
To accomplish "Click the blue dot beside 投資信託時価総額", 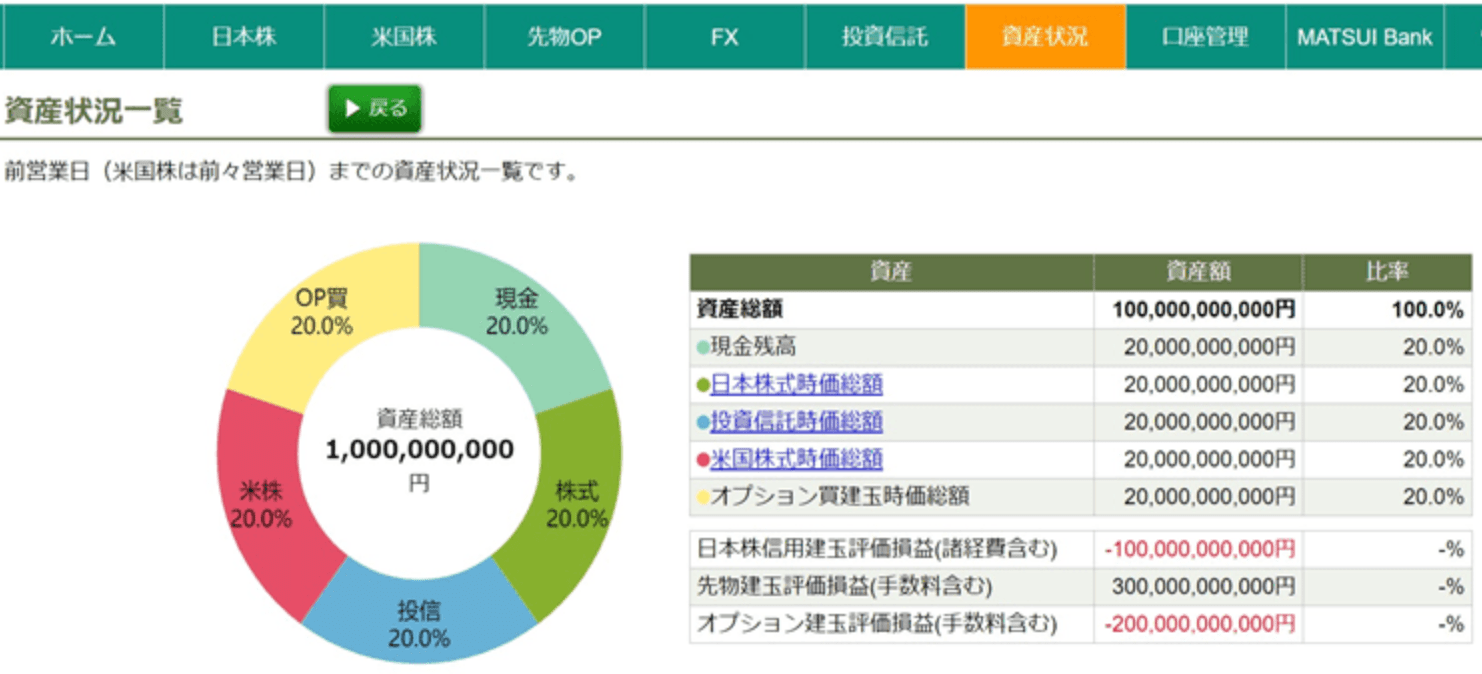I will coord(700,422).
